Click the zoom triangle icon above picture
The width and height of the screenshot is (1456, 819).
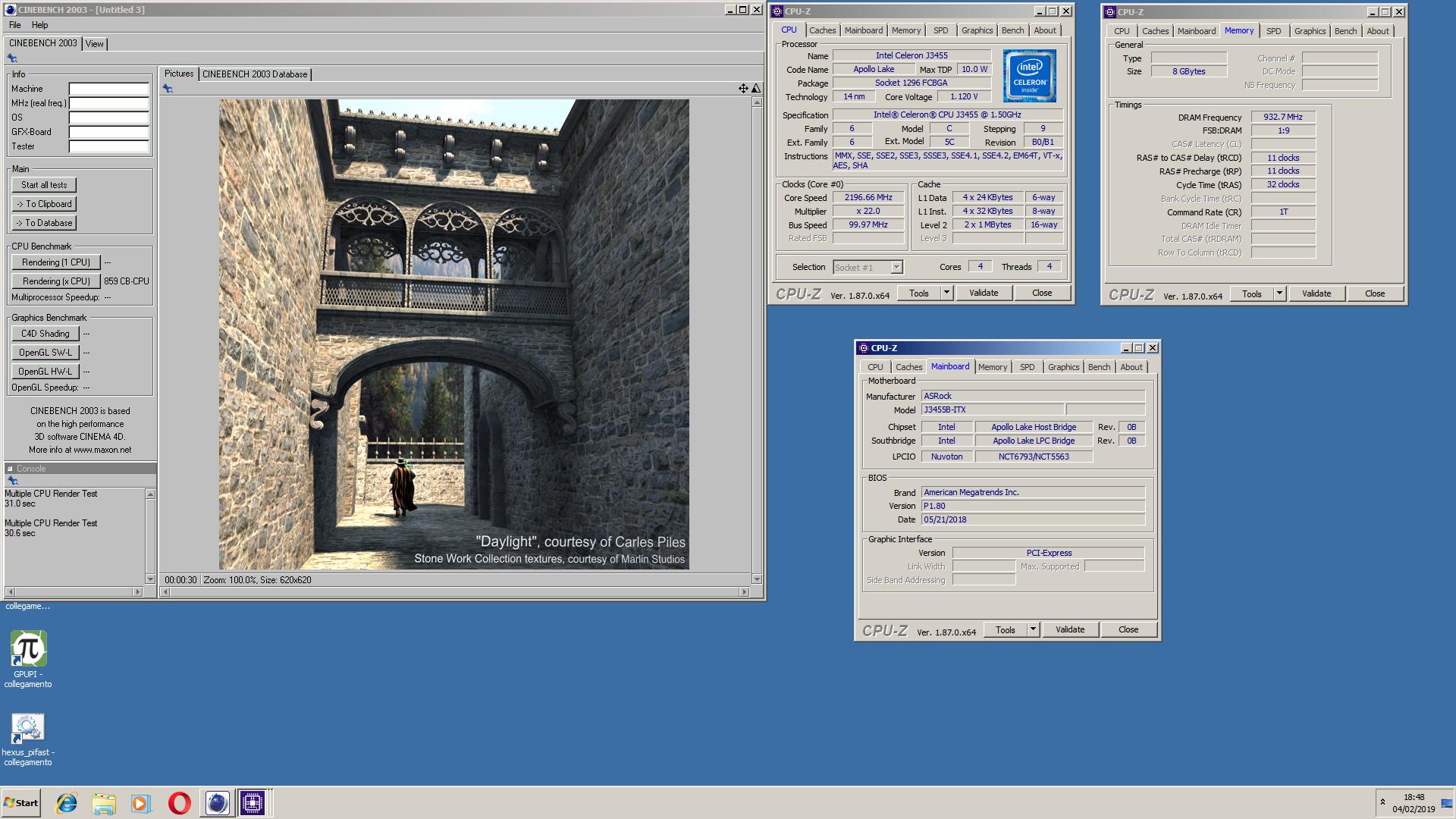(x=755, y=89)
